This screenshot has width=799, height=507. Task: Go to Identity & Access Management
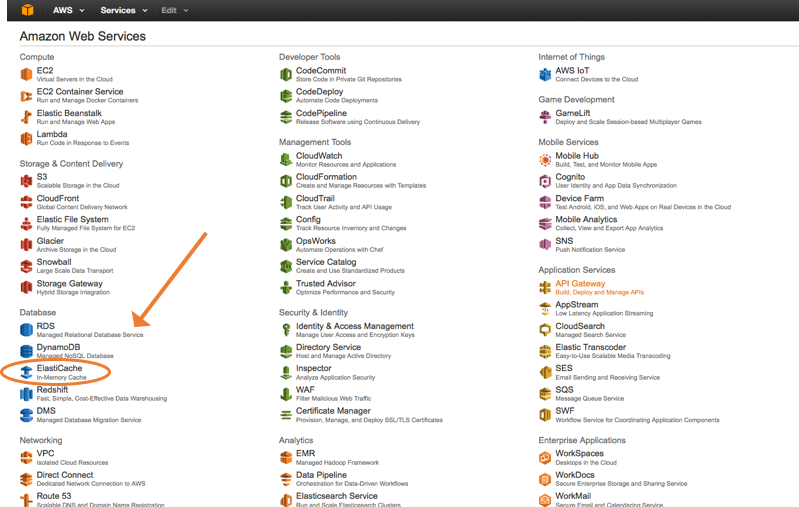point(355,326)
